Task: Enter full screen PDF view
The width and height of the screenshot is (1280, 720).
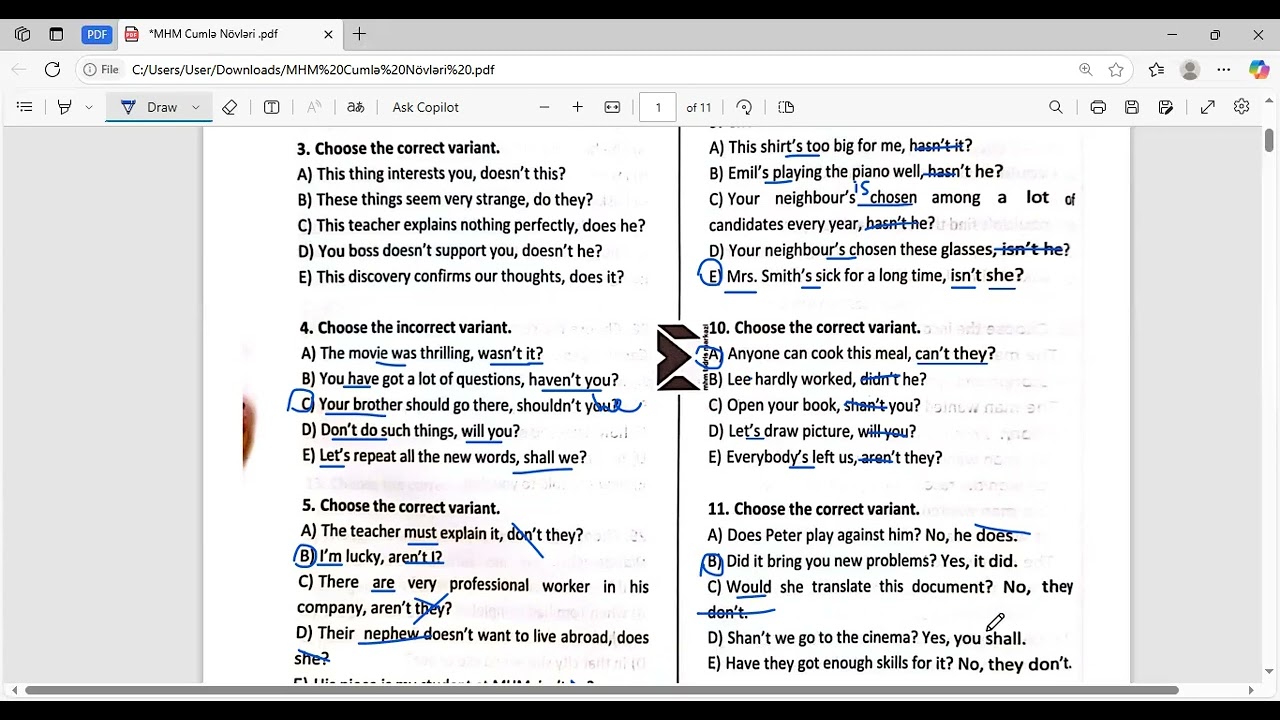Action: pos(1208,107)
